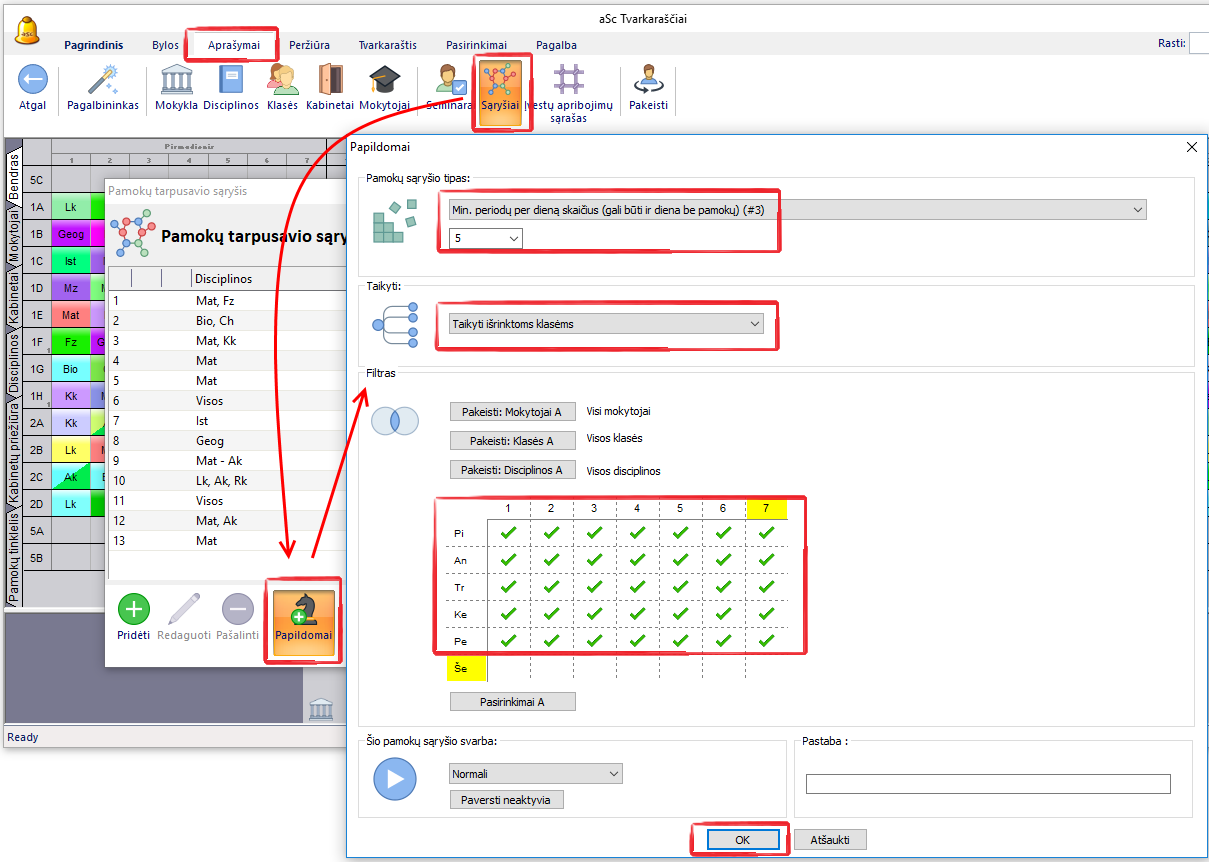Click the Pastaba note input field

pyautogui.click(x=987, y=784)
